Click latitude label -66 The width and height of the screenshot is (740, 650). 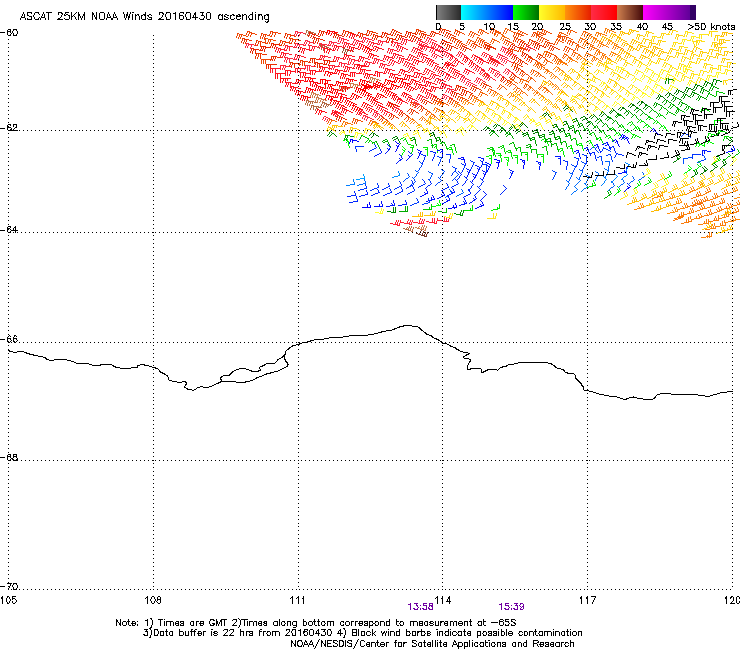[x=9, y=340]
